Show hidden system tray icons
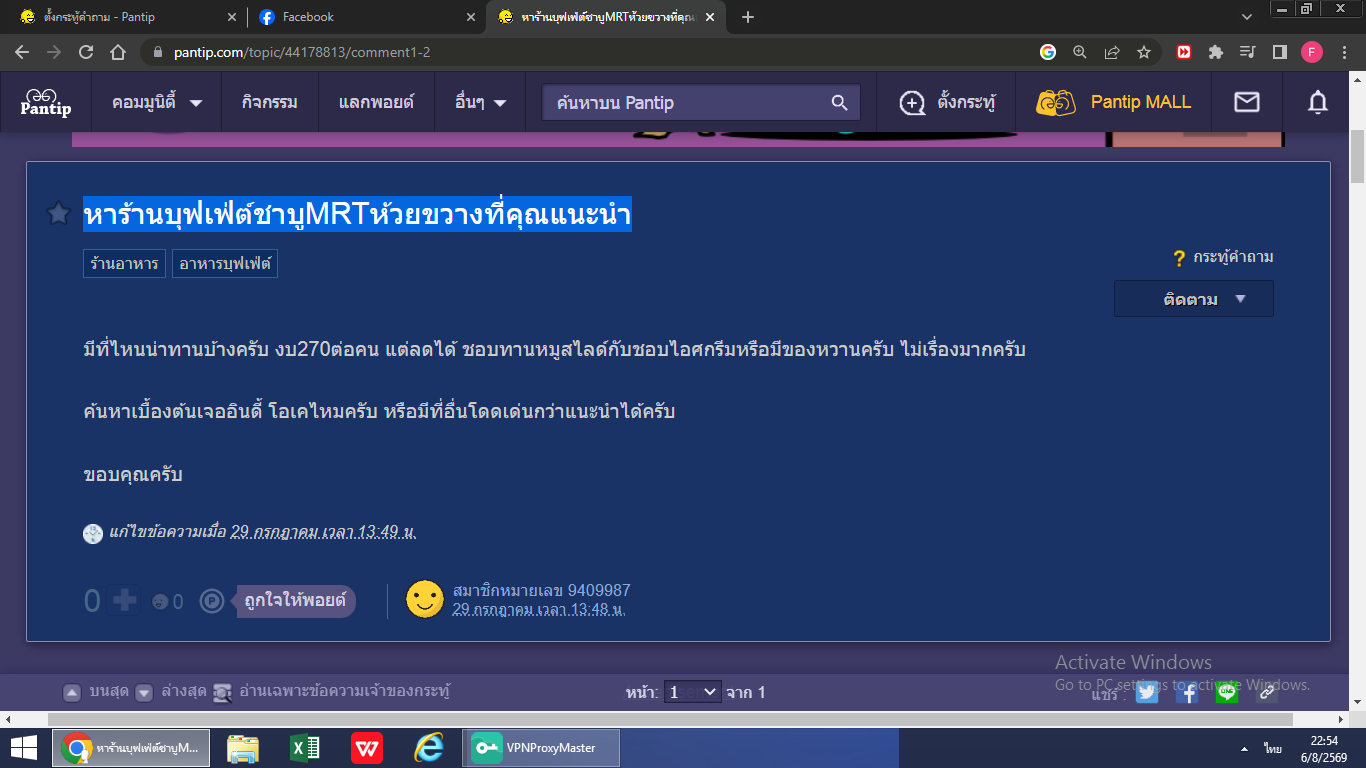Viewport: 1366px width, 768px height. 1244,748
